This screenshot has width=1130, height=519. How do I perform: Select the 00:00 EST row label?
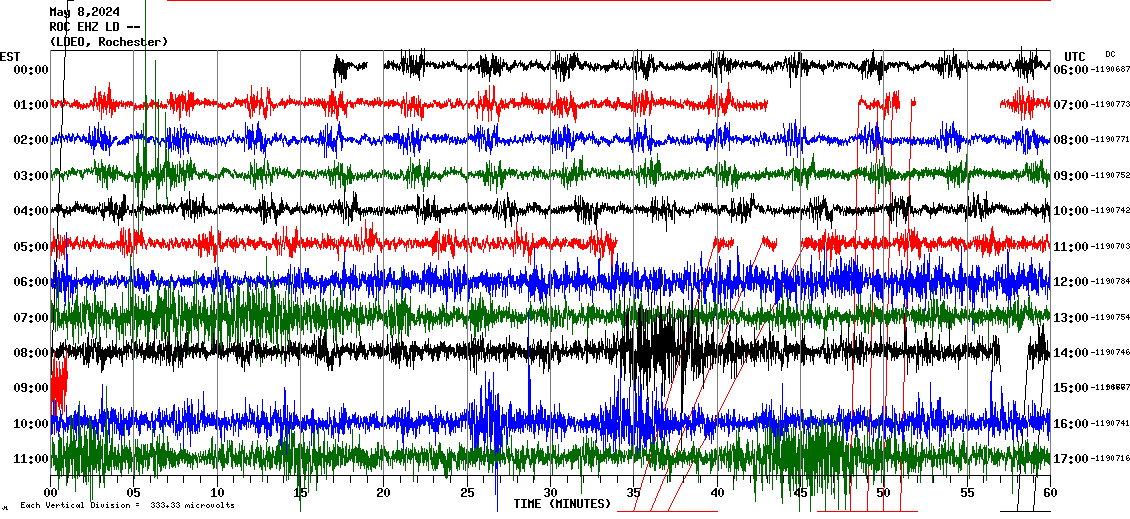[31, 70]
